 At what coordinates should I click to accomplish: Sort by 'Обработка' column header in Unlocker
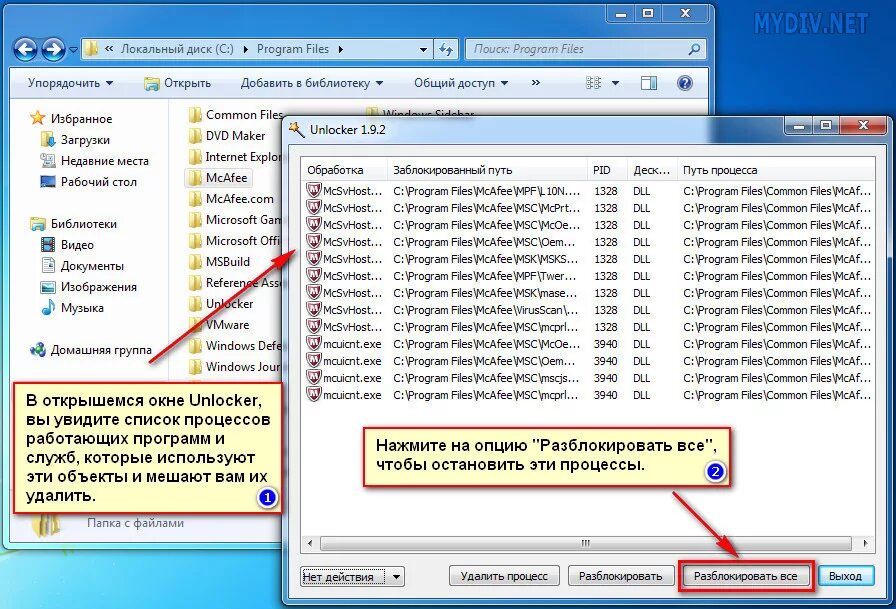click(344, 170)
